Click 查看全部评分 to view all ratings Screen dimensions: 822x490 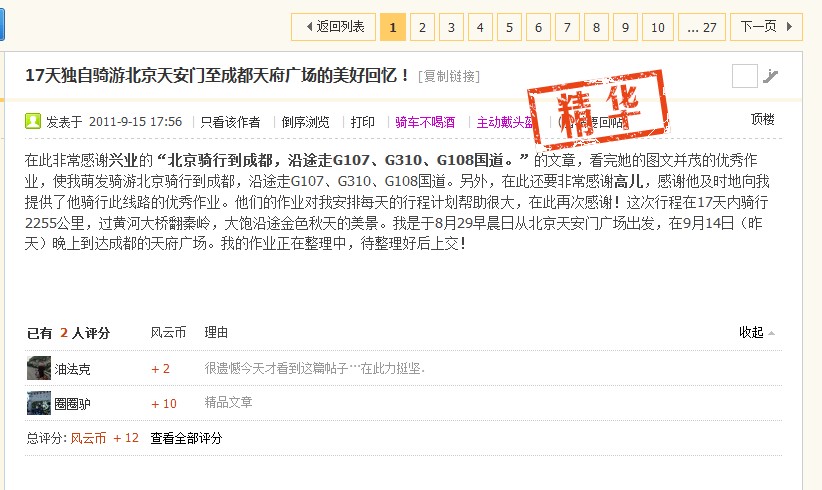point(187,438)
